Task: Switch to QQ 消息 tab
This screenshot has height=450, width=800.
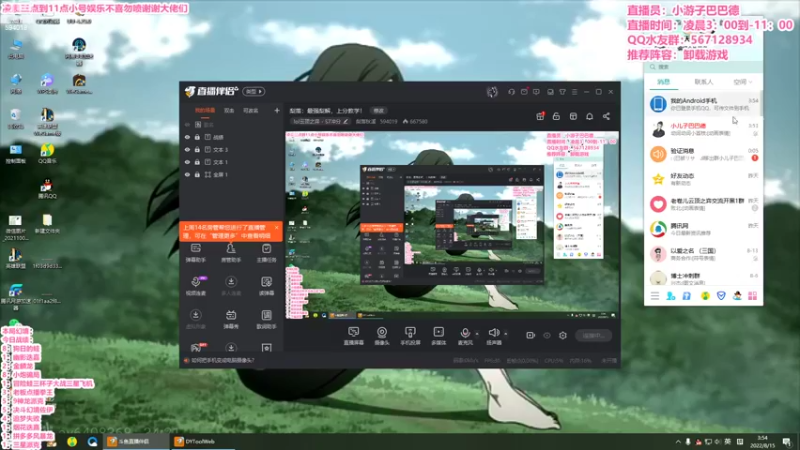Action: point(663,82)
